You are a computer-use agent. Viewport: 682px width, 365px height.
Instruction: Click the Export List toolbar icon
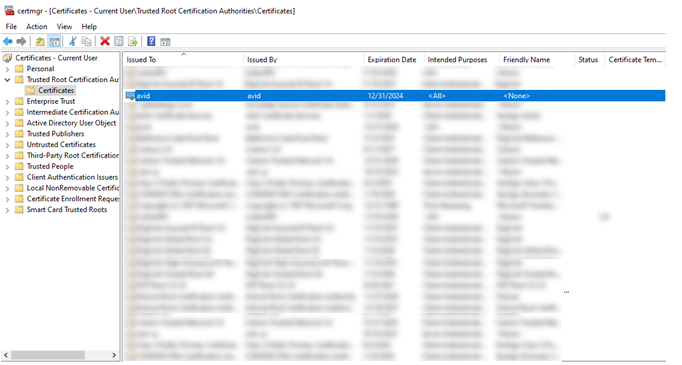pyautogui.click(x=133, y=42)
